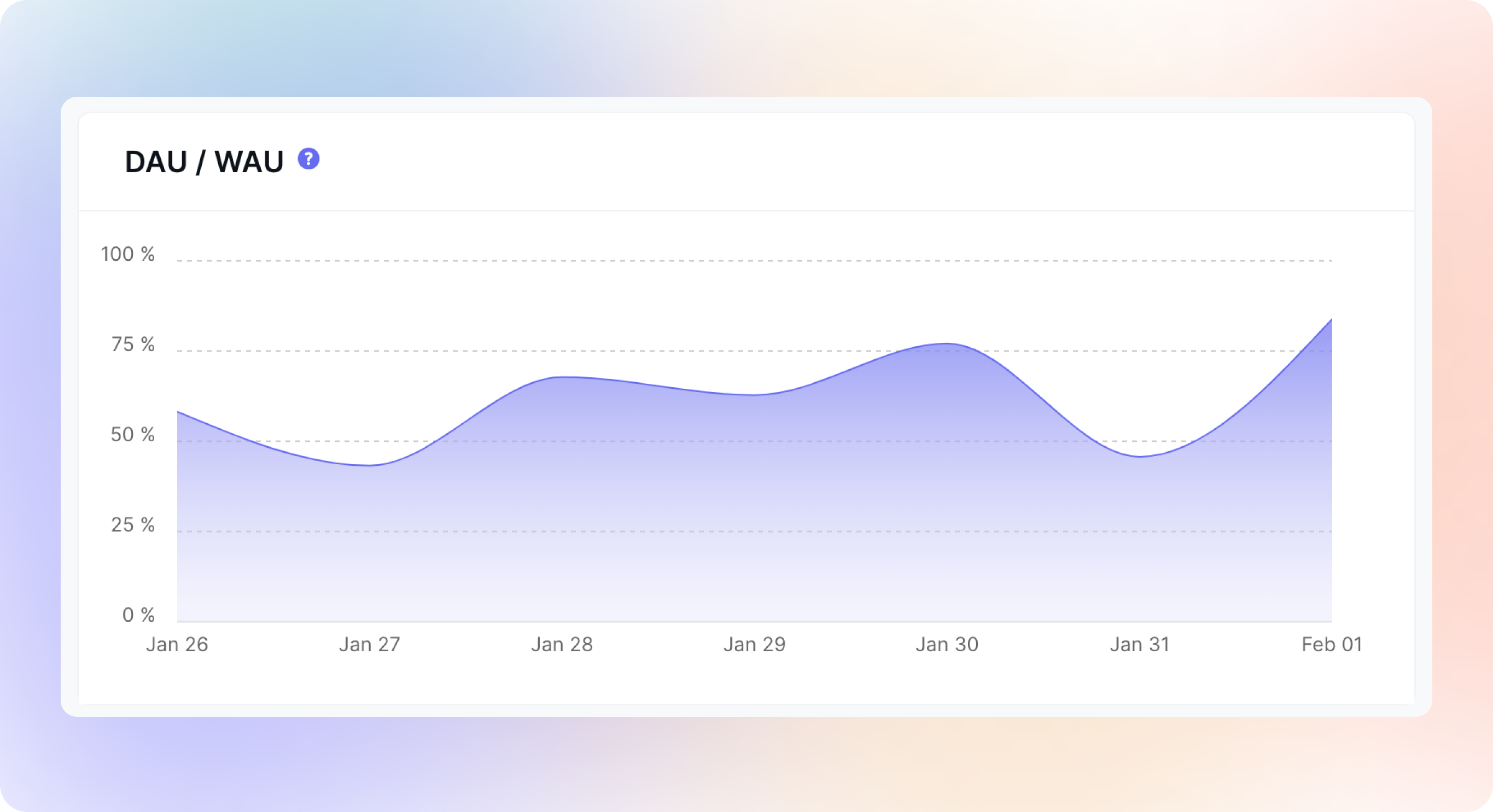Click the 100 % y-axis label
The height and width of the screenshot is (812, 1493).
(x=127, y=254)
